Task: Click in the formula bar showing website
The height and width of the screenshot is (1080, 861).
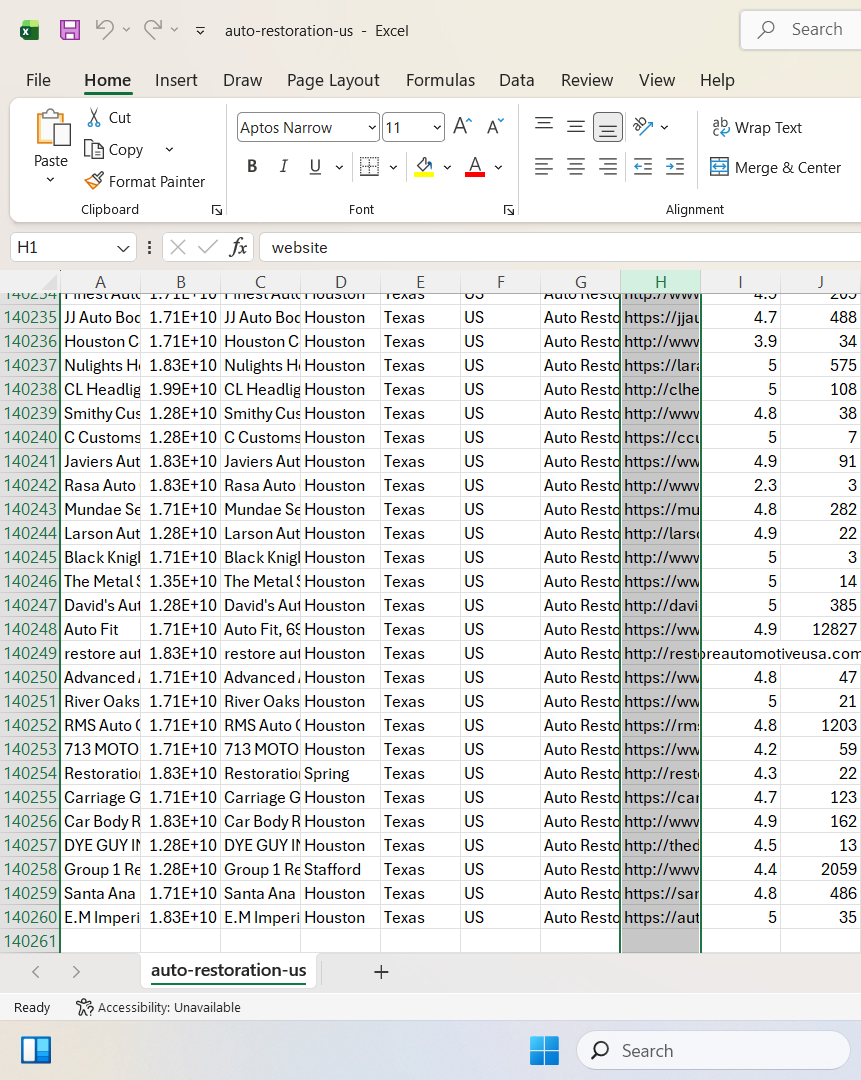Action: 559,247
